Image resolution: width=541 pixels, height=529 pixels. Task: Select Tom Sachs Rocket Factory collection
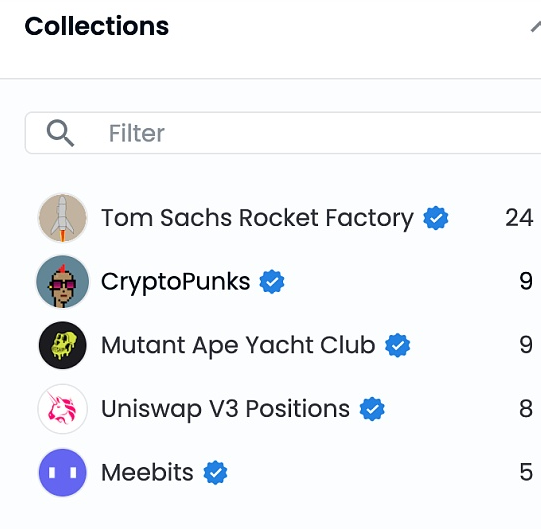(x=283, y=218)
